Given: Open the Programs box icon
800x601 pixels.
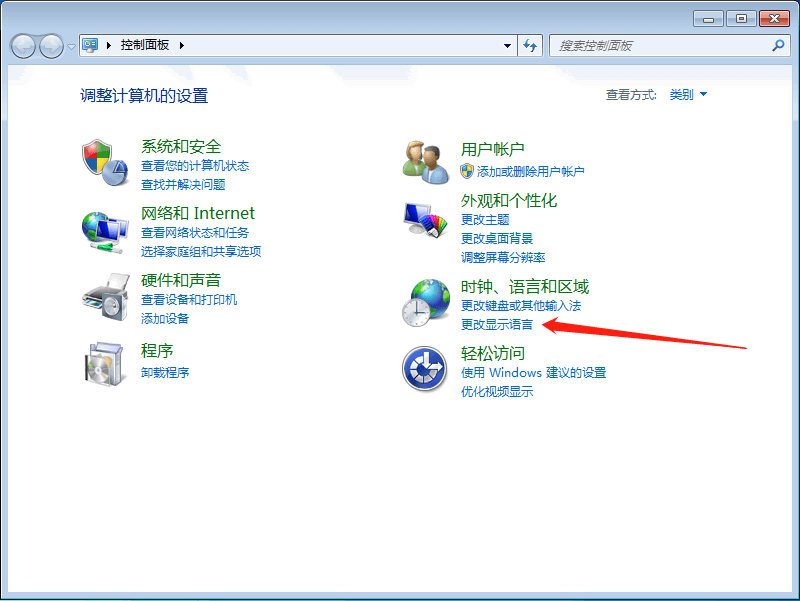Looking at the screenshot, I should click(x=105, y=363).
